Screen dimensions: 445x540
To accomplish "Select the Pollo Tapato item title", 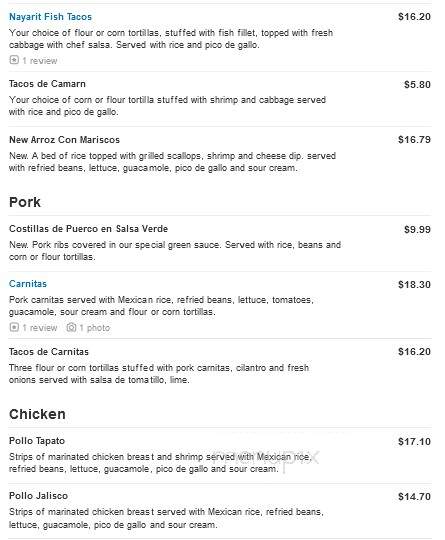I will coord(37,440).
